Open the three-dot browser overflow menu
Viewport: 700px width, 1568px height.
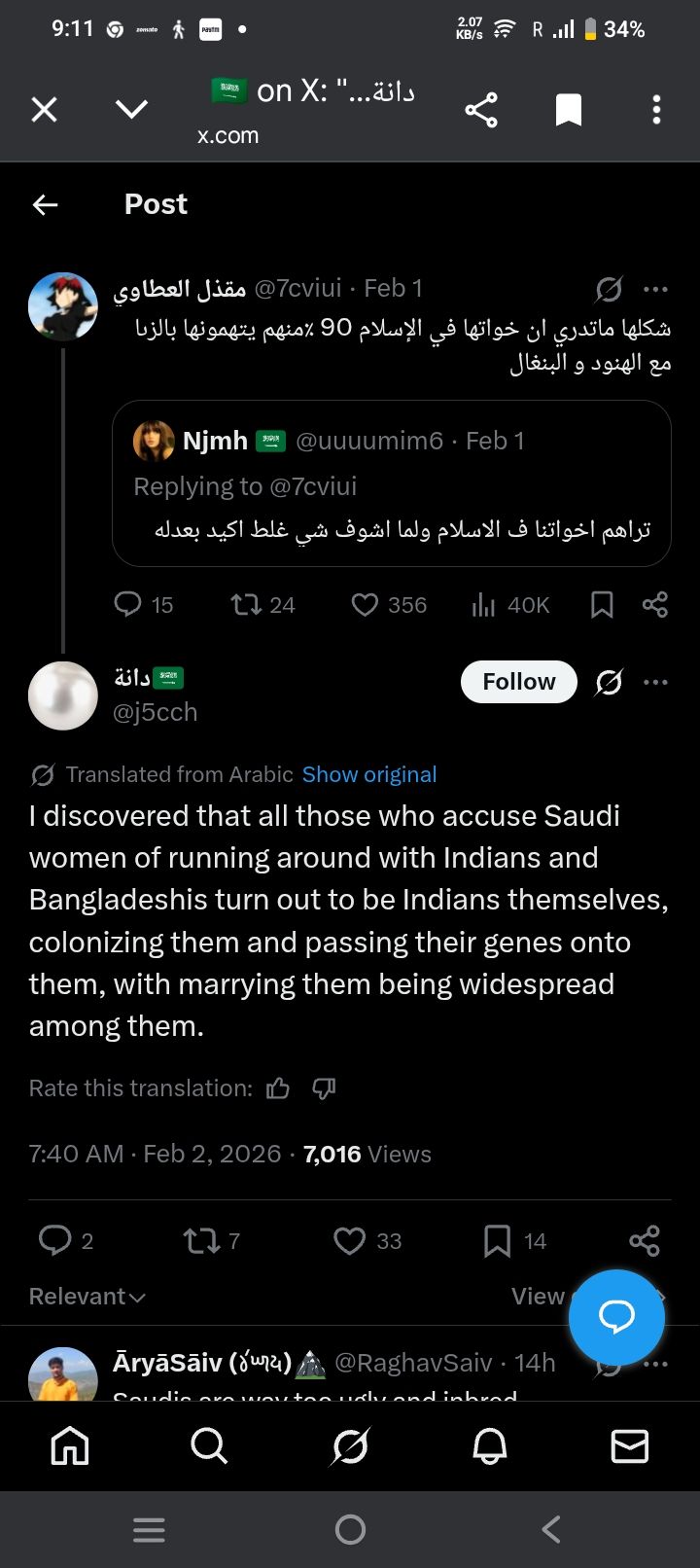pos(656,109)
